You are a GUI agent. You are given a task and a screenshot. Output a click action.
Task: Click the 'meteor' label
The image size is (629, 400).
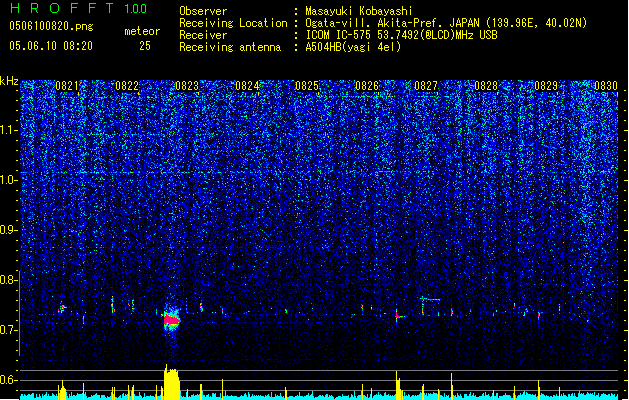click(142, 31)
